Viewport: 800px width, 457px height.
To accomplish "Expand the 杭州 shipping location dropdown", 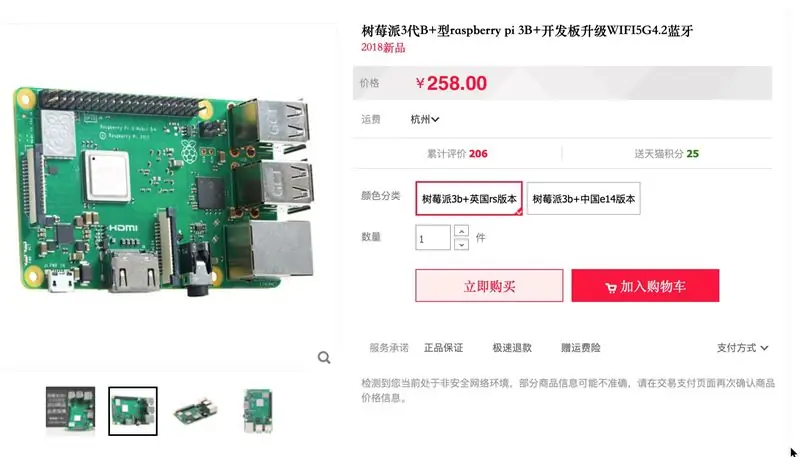I will coord(424,119).
